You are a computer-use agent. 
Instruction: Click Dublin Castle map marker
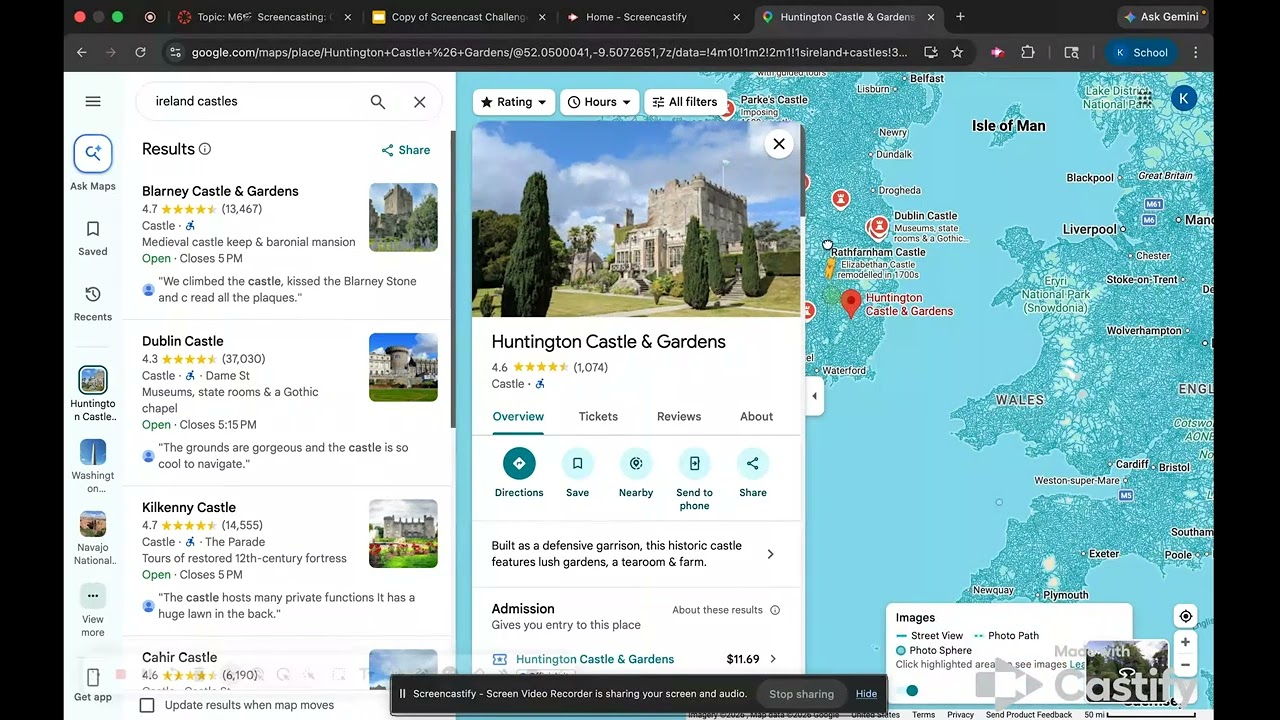coord(878,228)
